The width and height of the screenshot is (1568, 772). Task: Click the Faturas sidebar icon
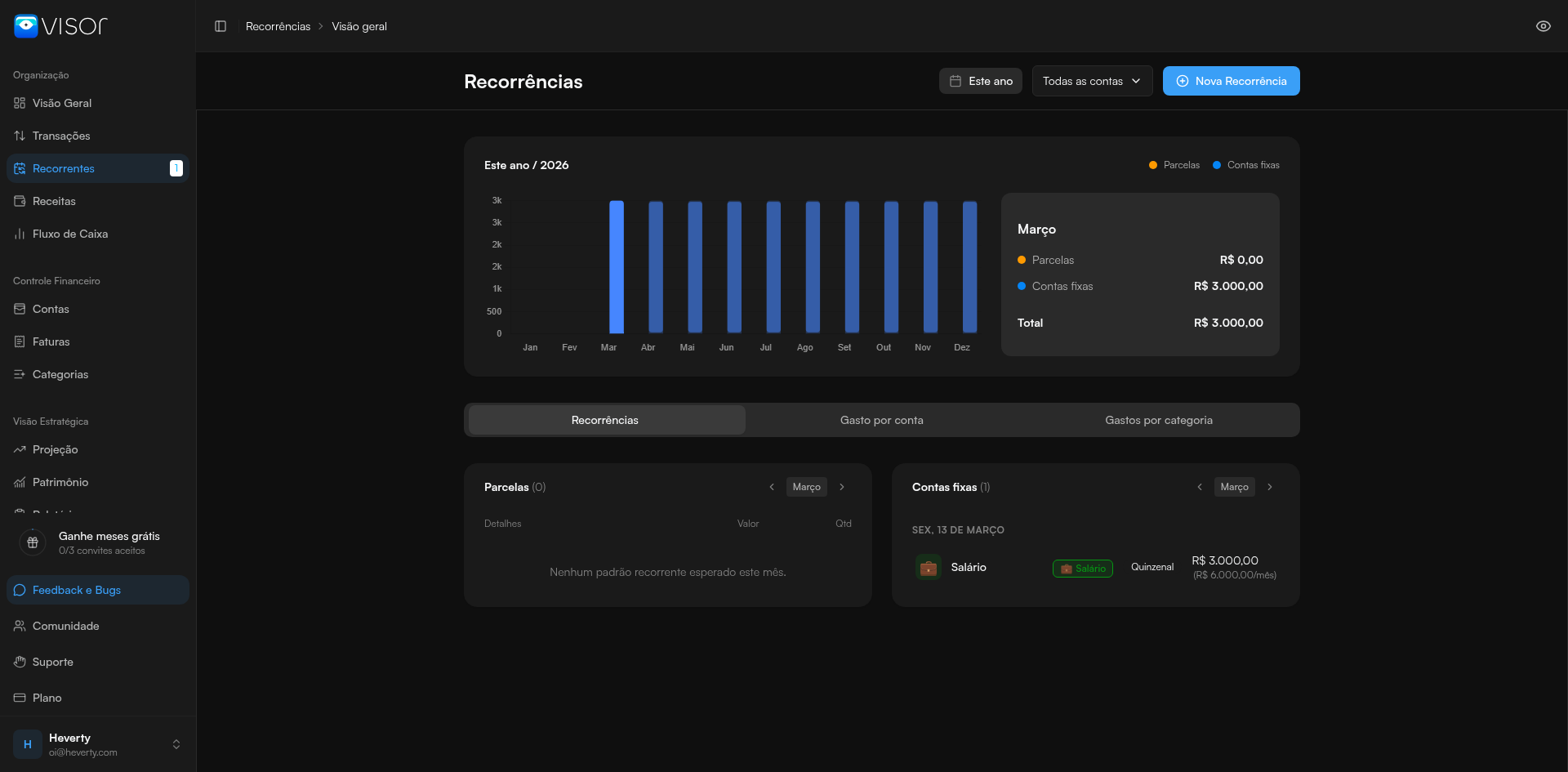coord(20,341)
